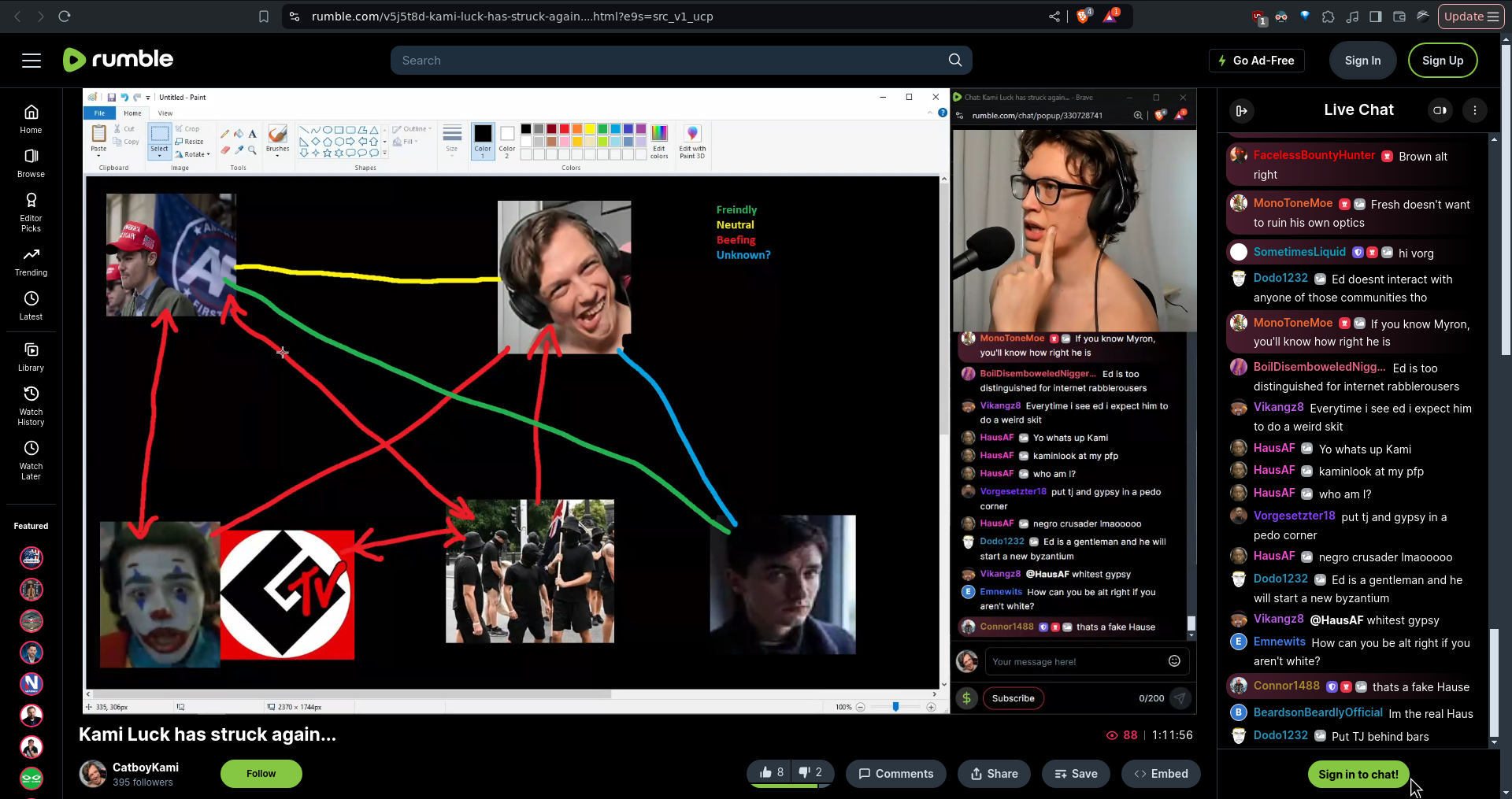The image size is (1512, 799).
Task: Open the blue diamond extension icon
Action: pos(1305,15)
